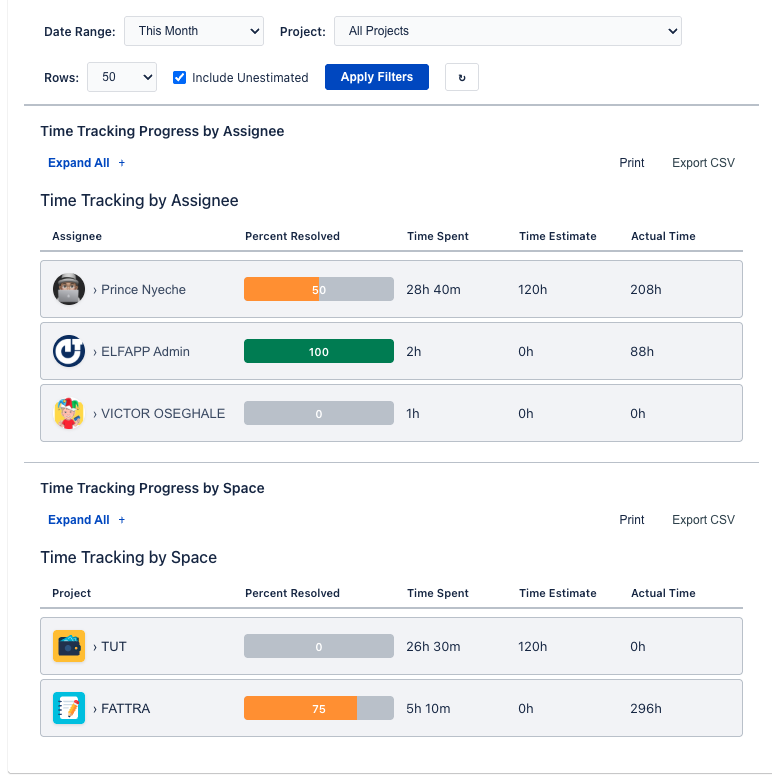
Task: Click VICTOR OSEGHALE's avatar
Action: pyautogui.click(x=69, y=413)
